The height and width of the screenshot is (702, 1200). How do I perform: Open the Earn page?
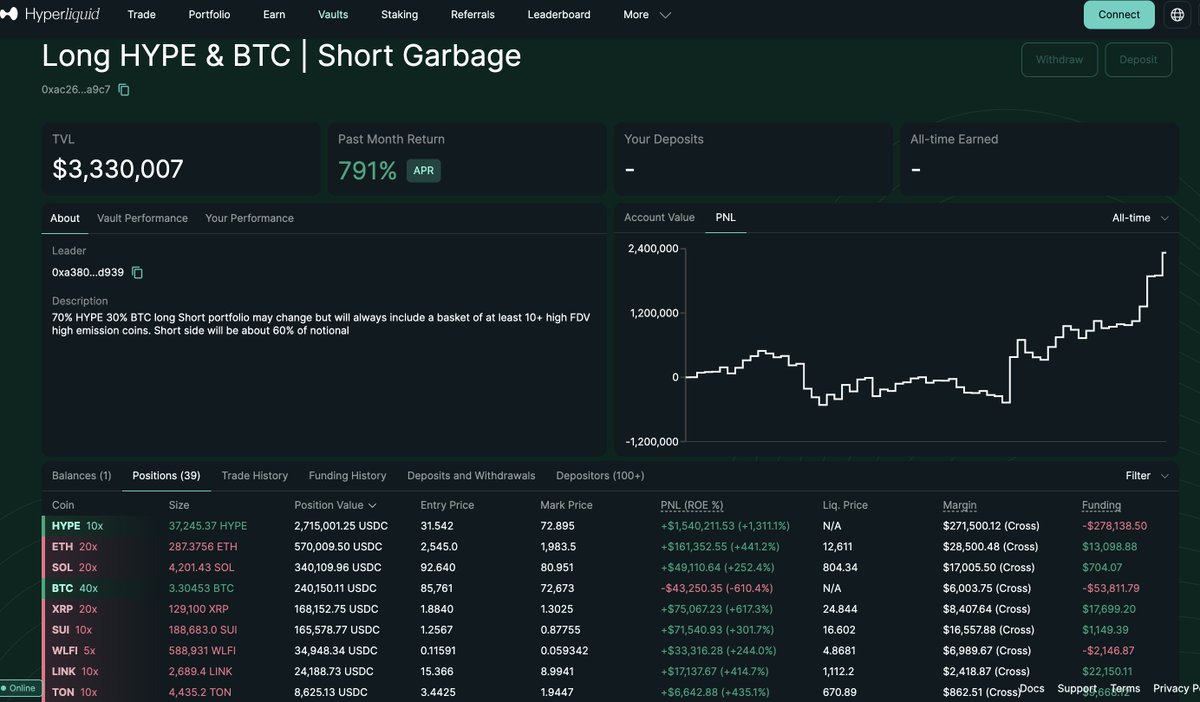pyautogui.click(x=274, y=15)
